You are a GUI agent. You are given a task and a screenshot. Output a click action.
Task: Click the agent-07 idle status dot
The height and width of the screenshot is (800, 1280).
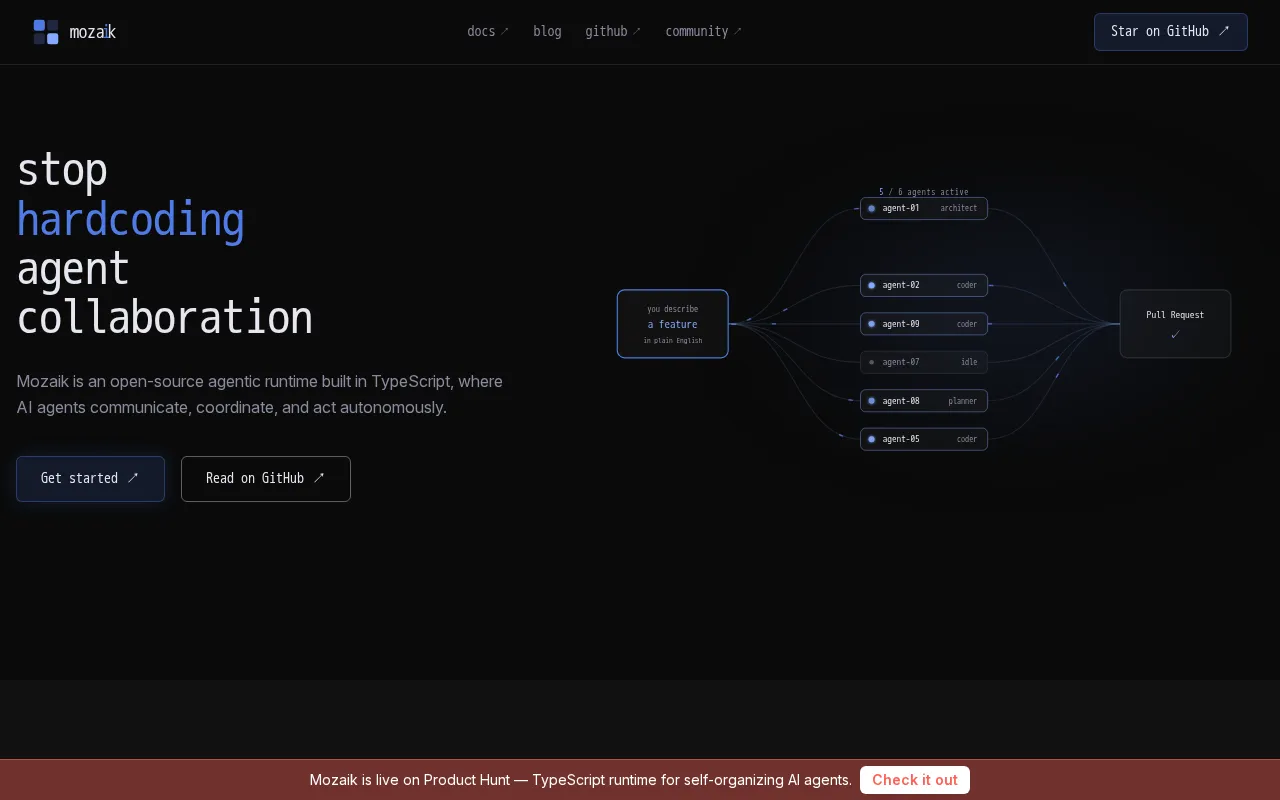click(871, 362)
